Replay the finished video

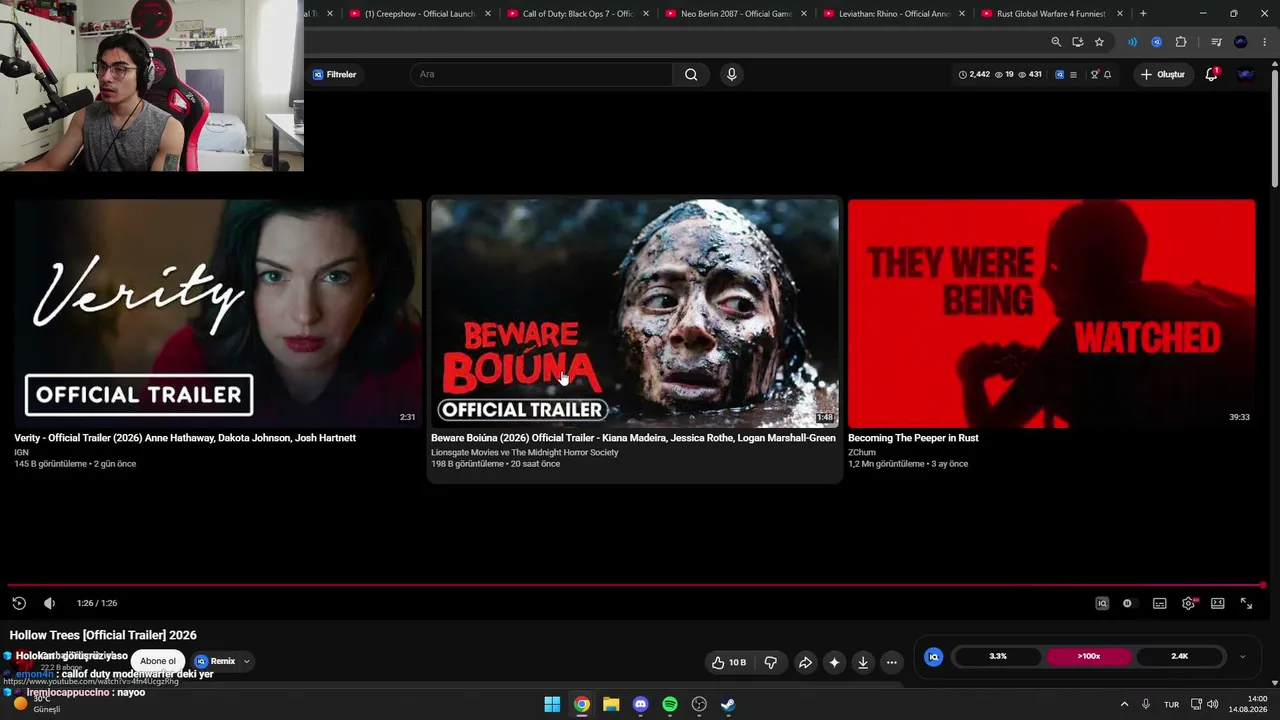coord(19,603)
